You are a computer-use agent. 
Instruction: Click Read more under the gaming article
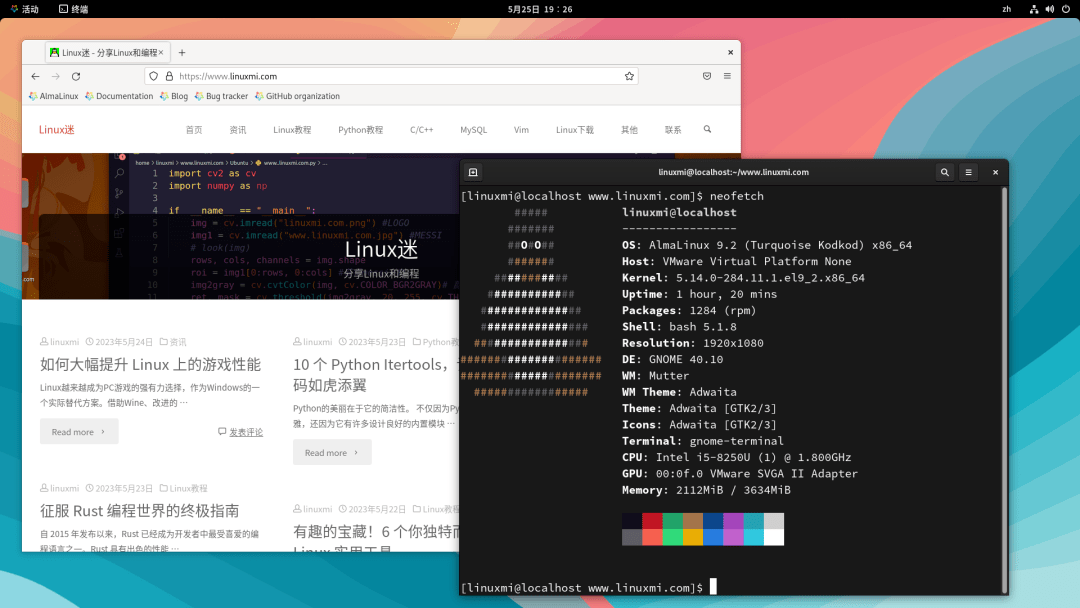tap(79, 431)
